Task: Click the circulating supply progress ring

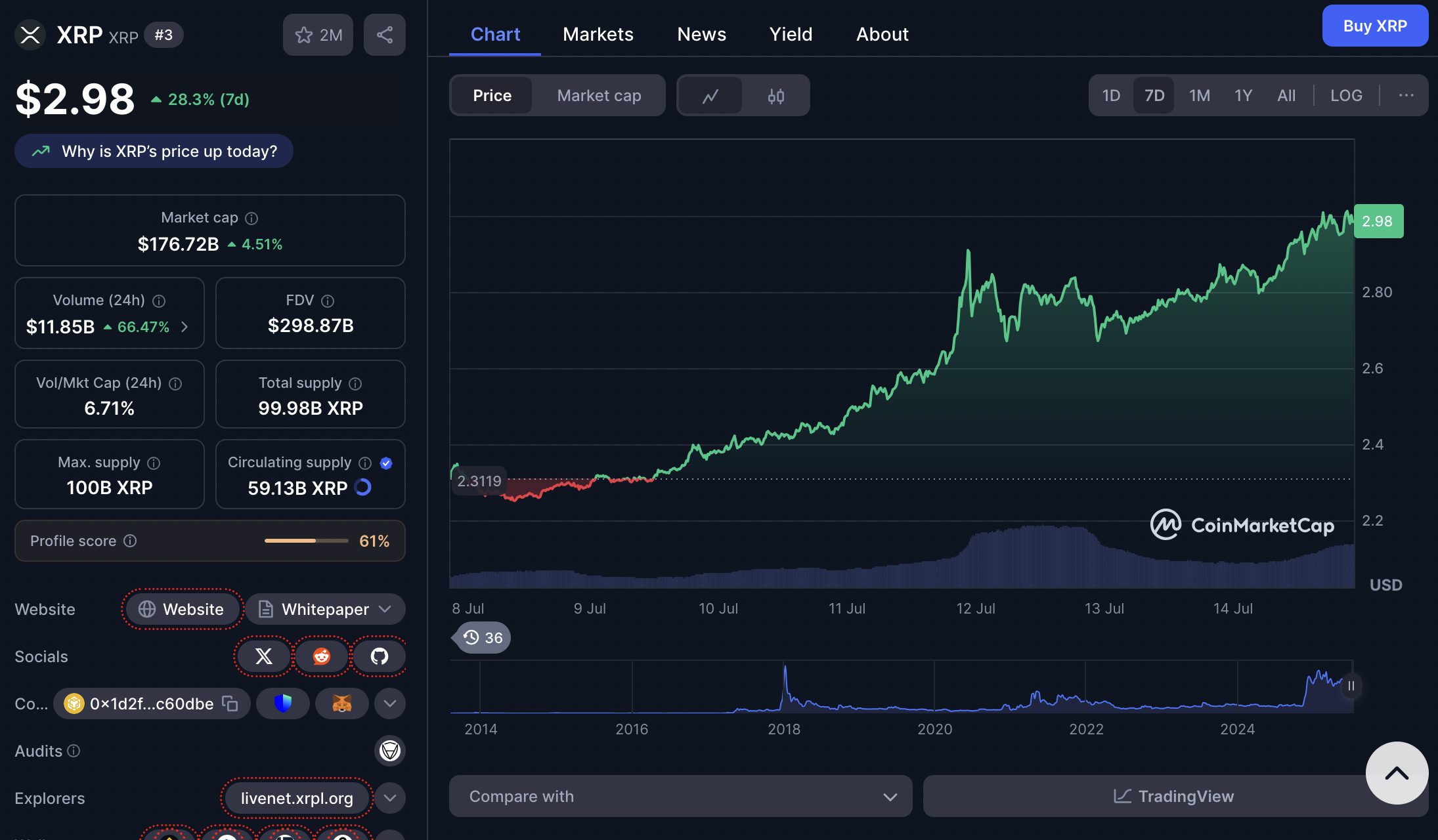Action: coord(362,488)
